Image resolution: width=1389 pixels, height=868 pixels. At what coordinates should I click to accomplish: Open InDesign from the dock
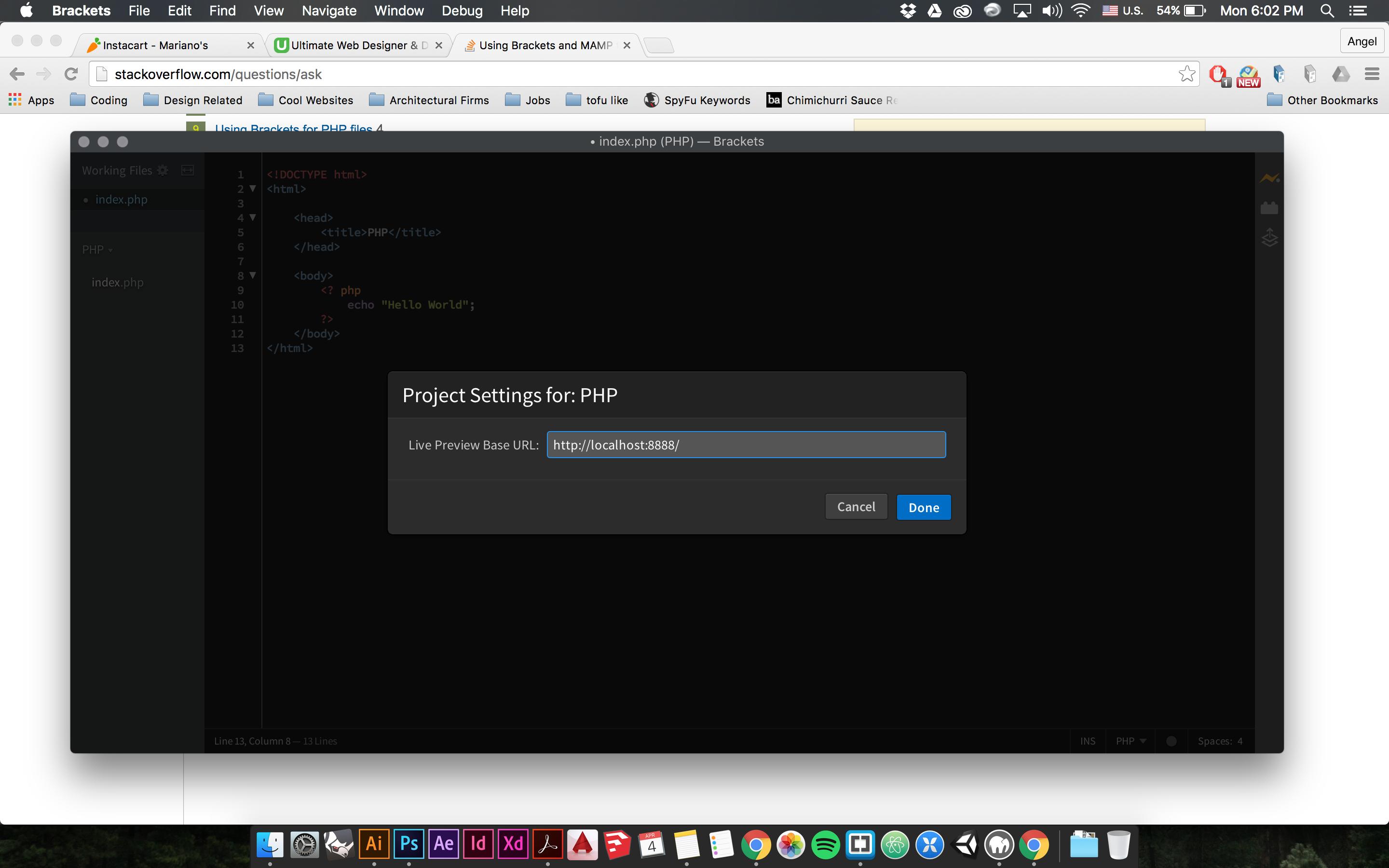477,845
